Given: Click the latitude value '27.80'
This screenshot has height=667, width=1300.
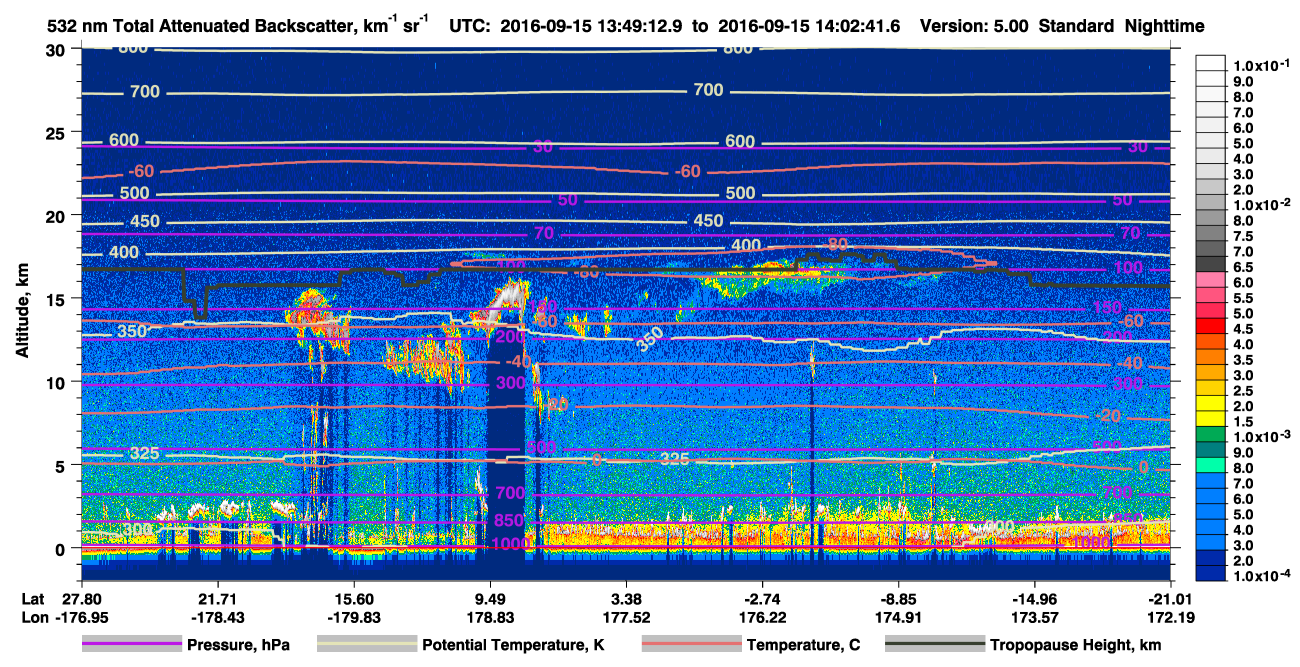Looking at the screenshot, I should pyautogui.click(x=80, y=598).
